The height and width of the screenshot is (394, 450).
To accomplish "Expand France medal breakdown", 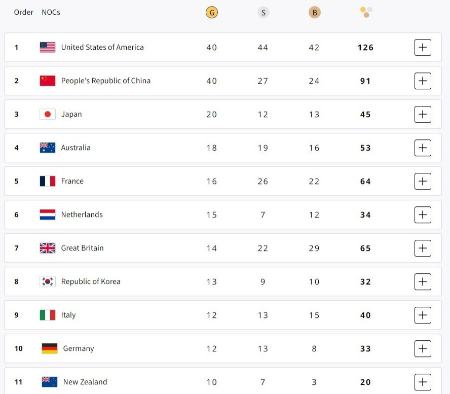I will [423, 181].
